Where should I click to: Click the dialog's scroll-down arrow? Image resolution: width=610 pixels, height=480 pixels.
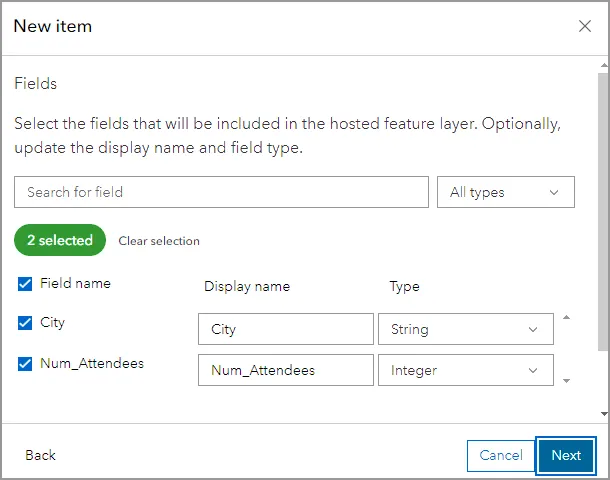[x=602, y=413]
